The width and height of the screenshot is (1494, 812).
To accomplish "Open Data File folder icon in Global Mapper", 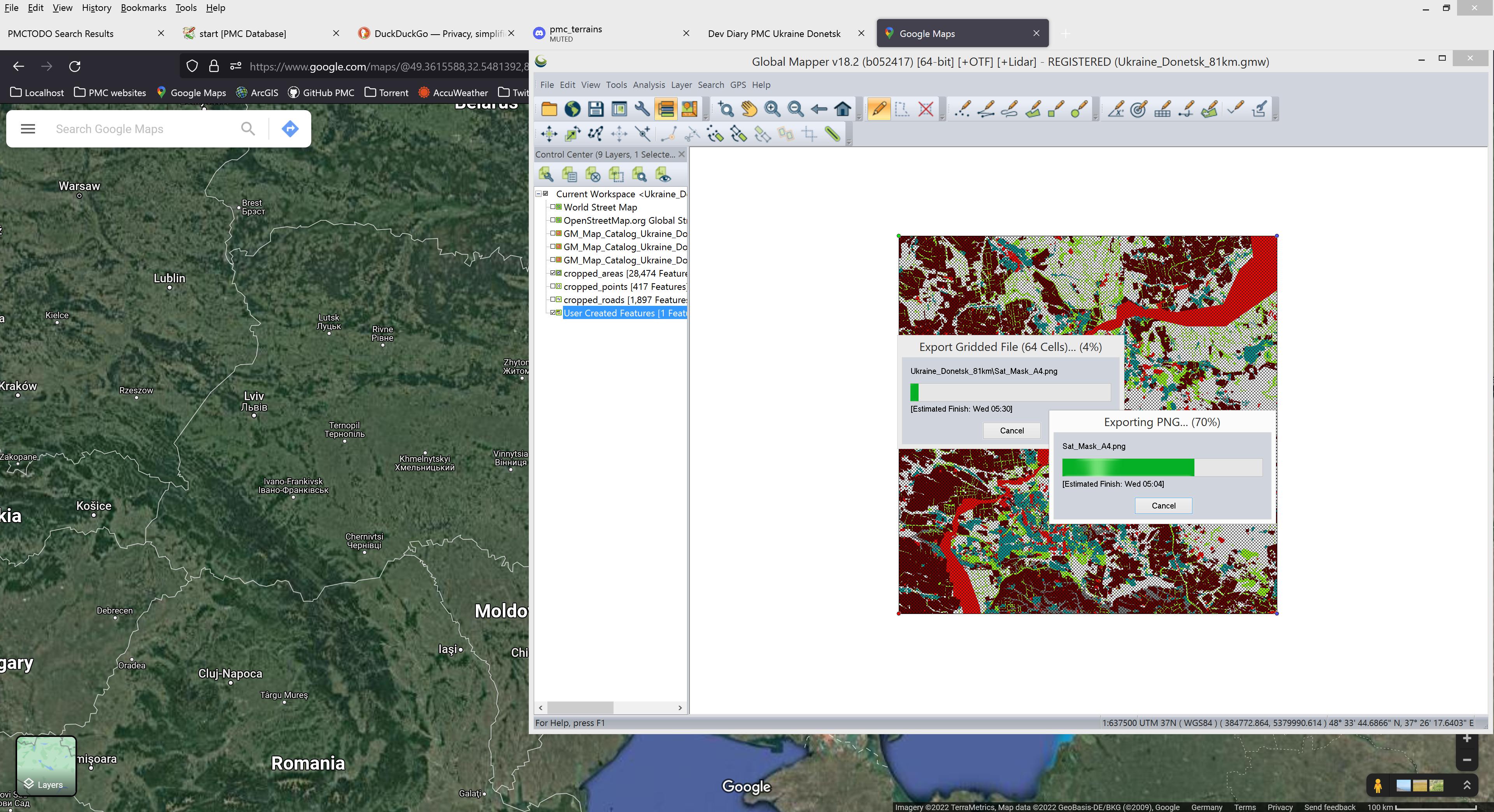I will point(549,109).
